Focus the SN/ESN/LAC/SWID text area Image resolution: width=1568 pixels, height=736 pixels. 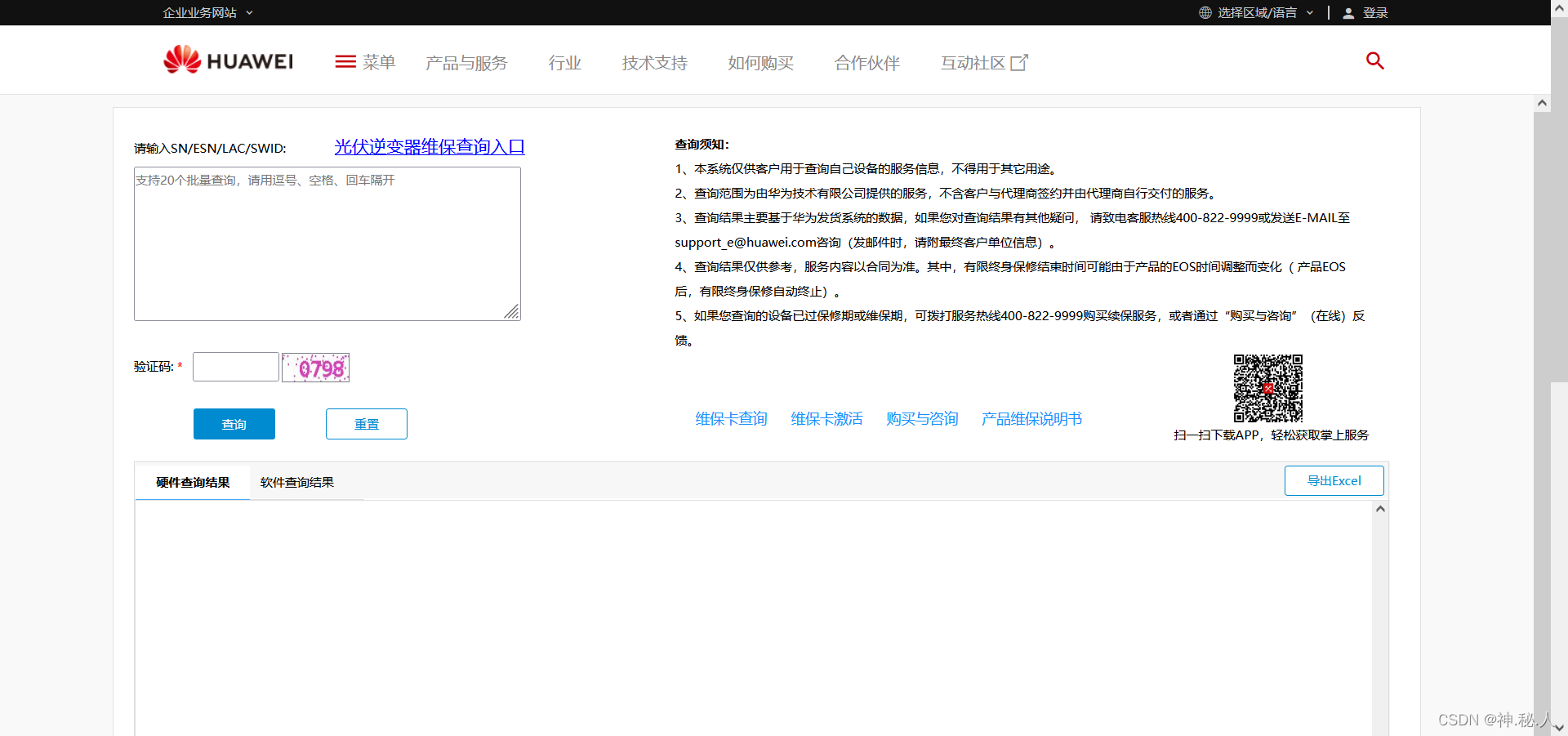tap(327, 243)
